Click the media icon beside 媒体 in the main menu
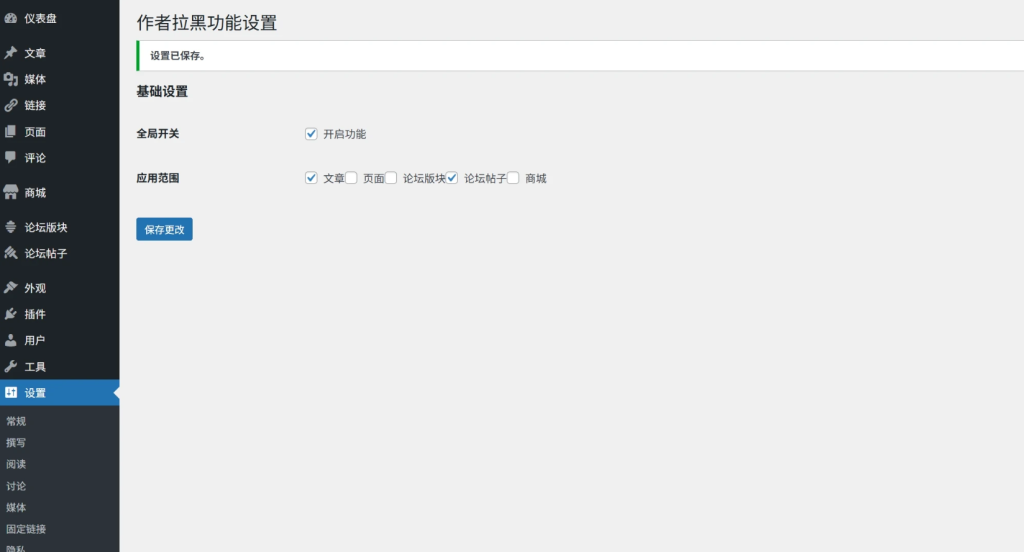The image size is (1024, 552). pyautogui.click(x=10, y=79)
